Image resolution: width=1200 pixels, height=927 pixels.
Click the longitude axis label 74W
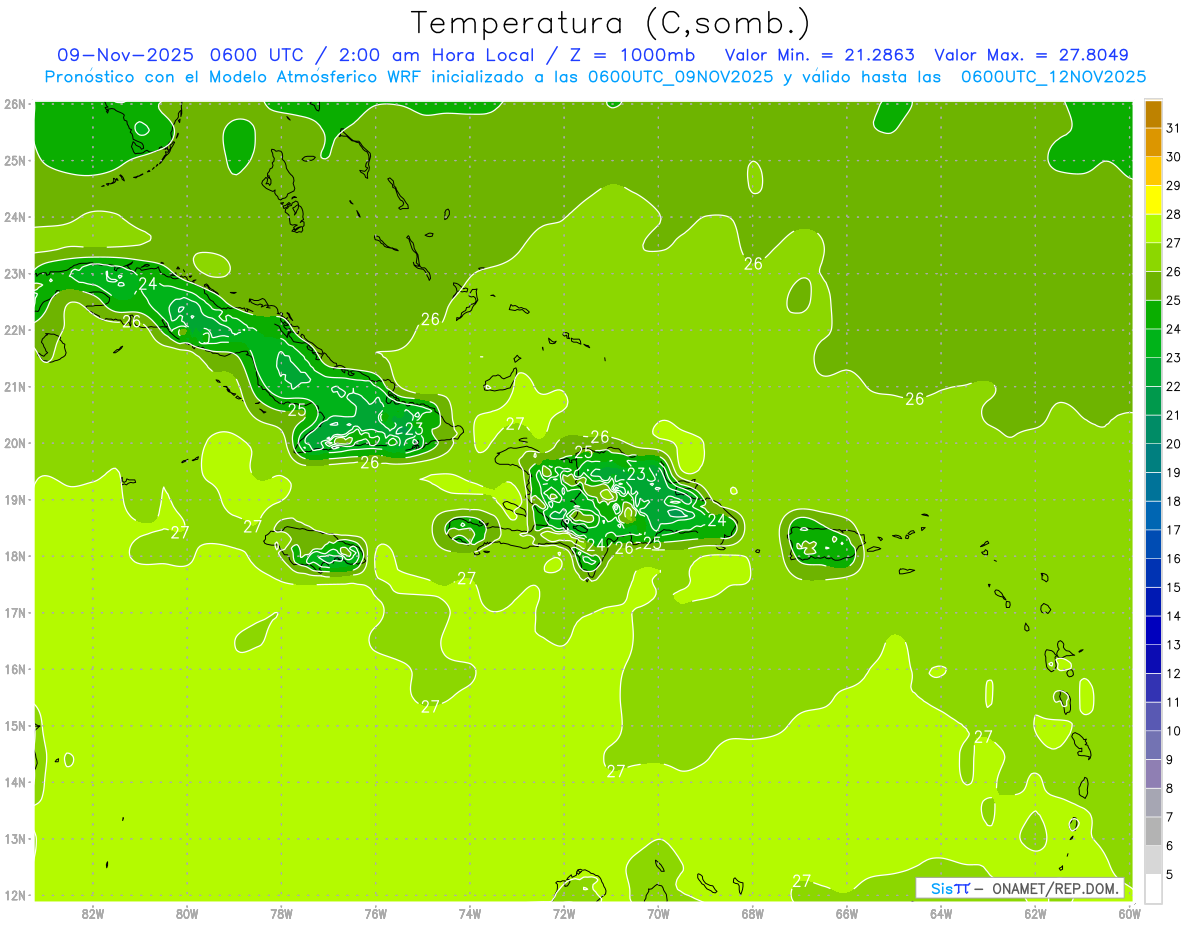[x=470, y=913]
